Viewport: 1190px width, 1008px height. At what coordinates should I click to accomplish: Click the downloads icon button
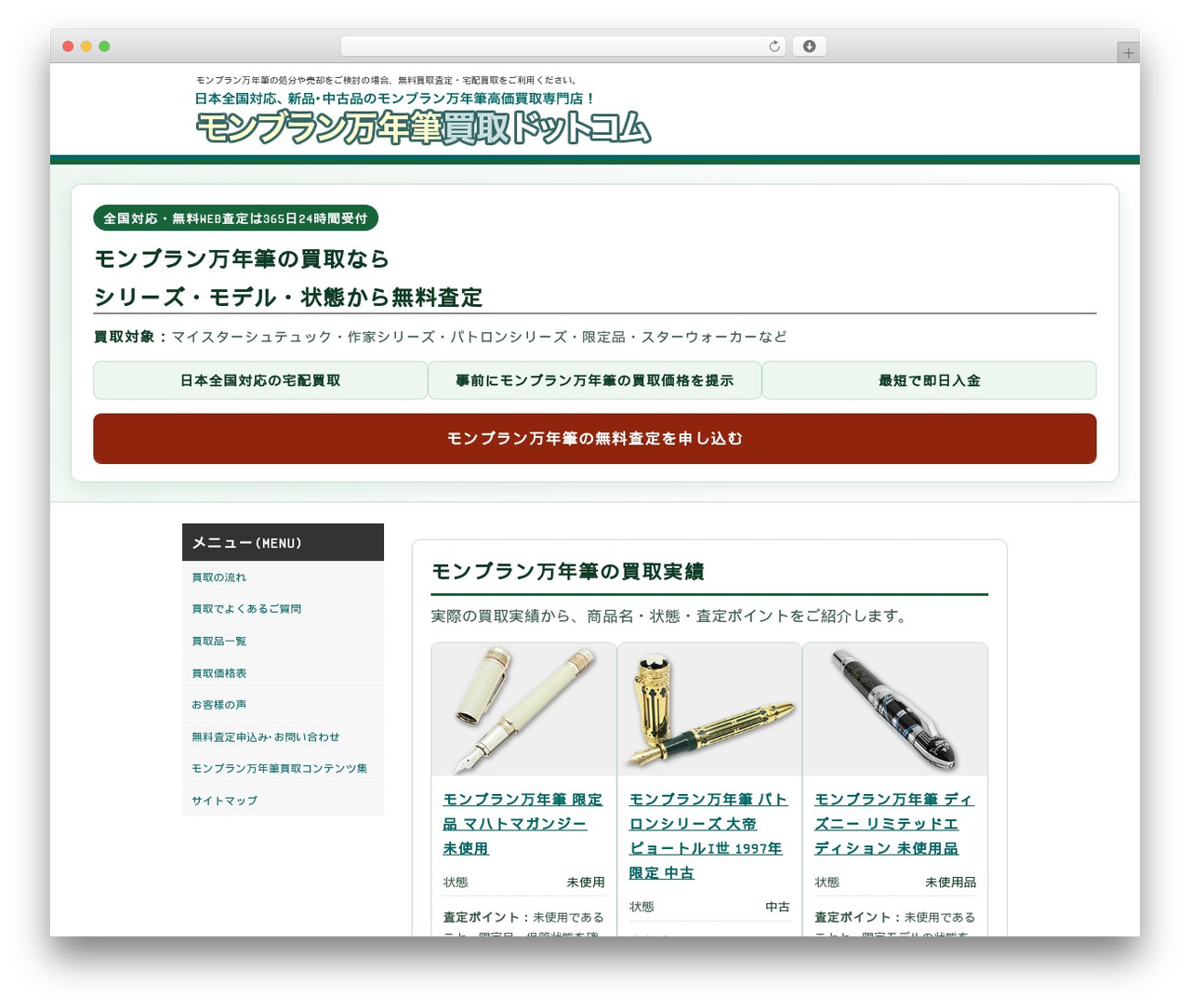(x=809, y=46)
